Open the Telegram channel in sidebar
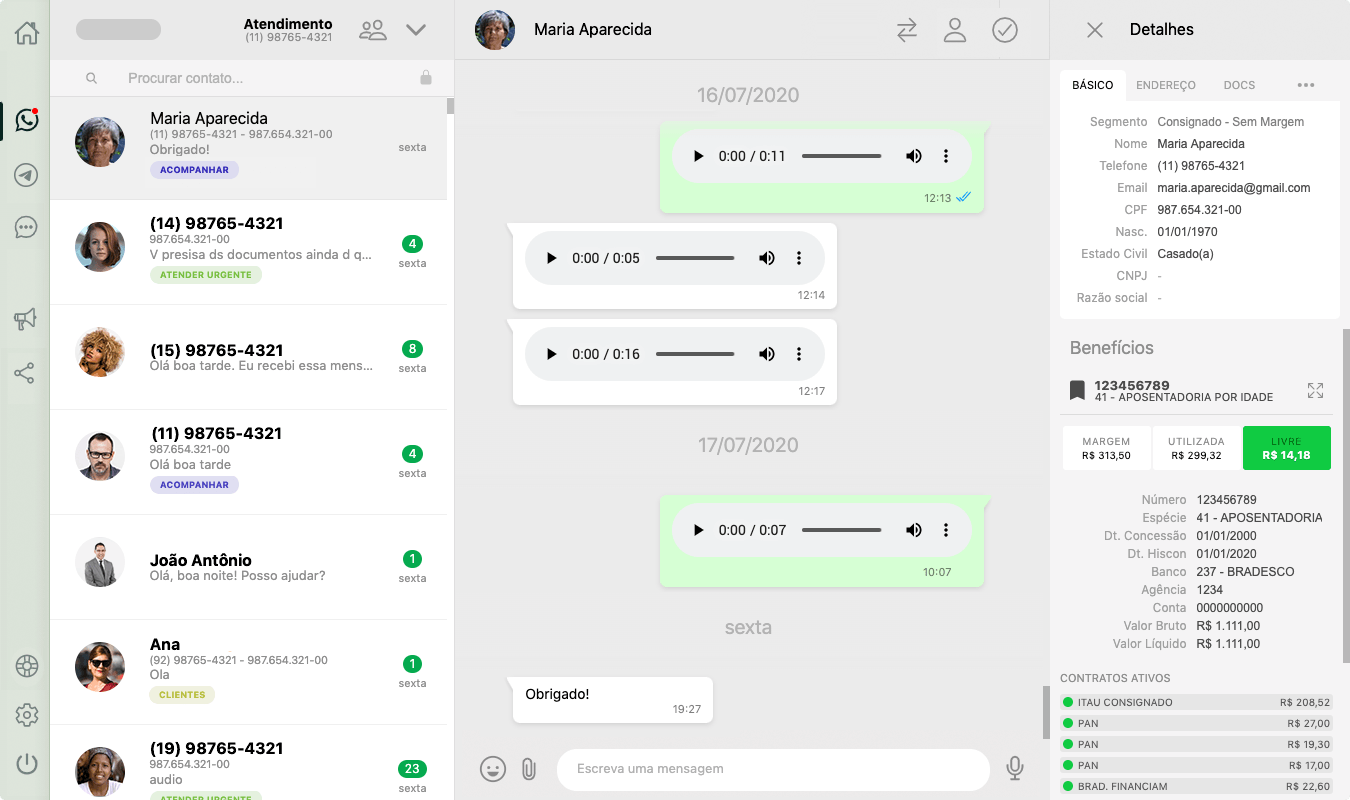1350x800 pixels. [x=26, y=175]
